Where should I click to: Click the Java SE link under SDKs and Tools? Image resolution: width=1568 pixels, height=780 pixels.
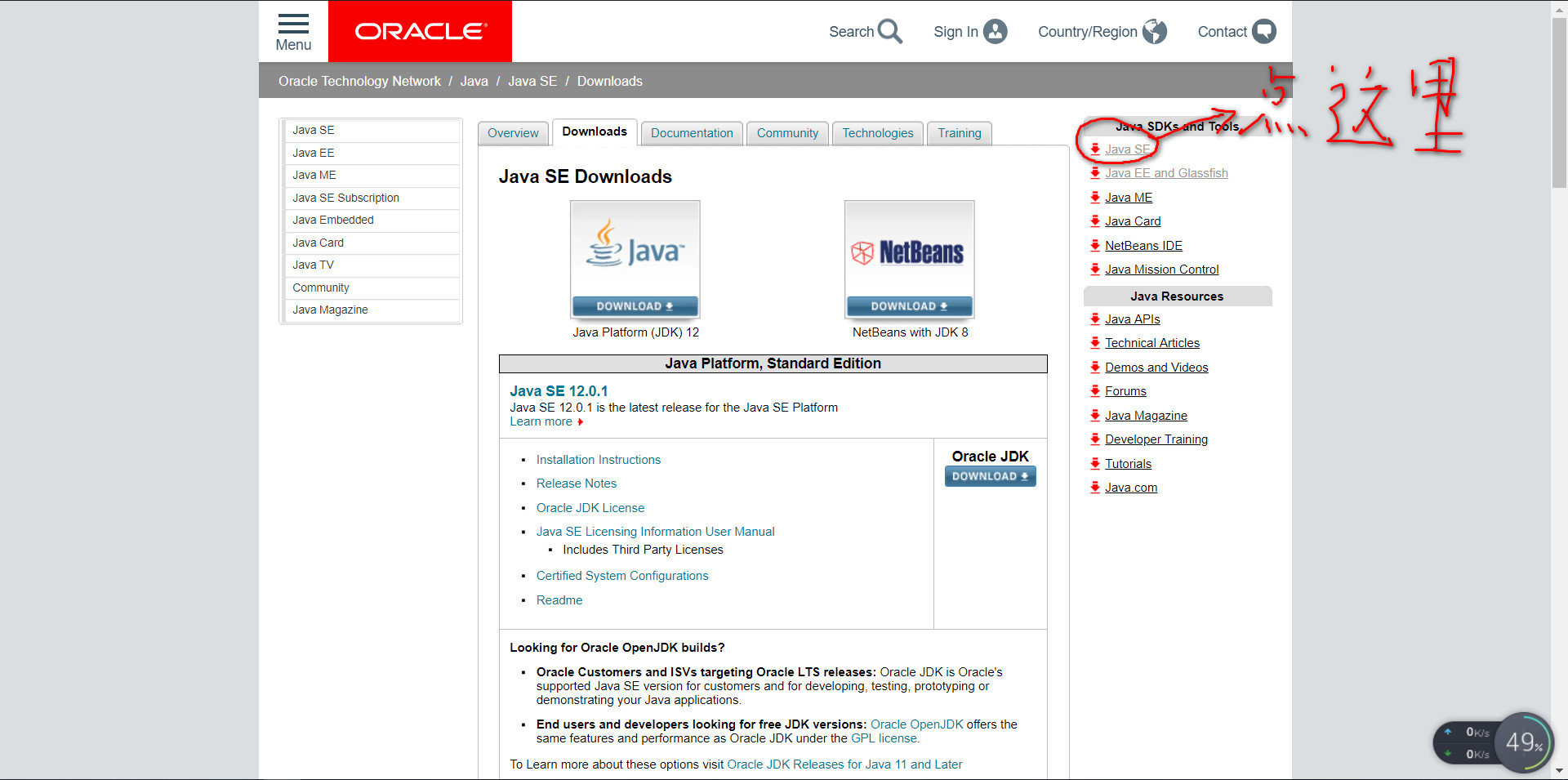[1128, 149]
